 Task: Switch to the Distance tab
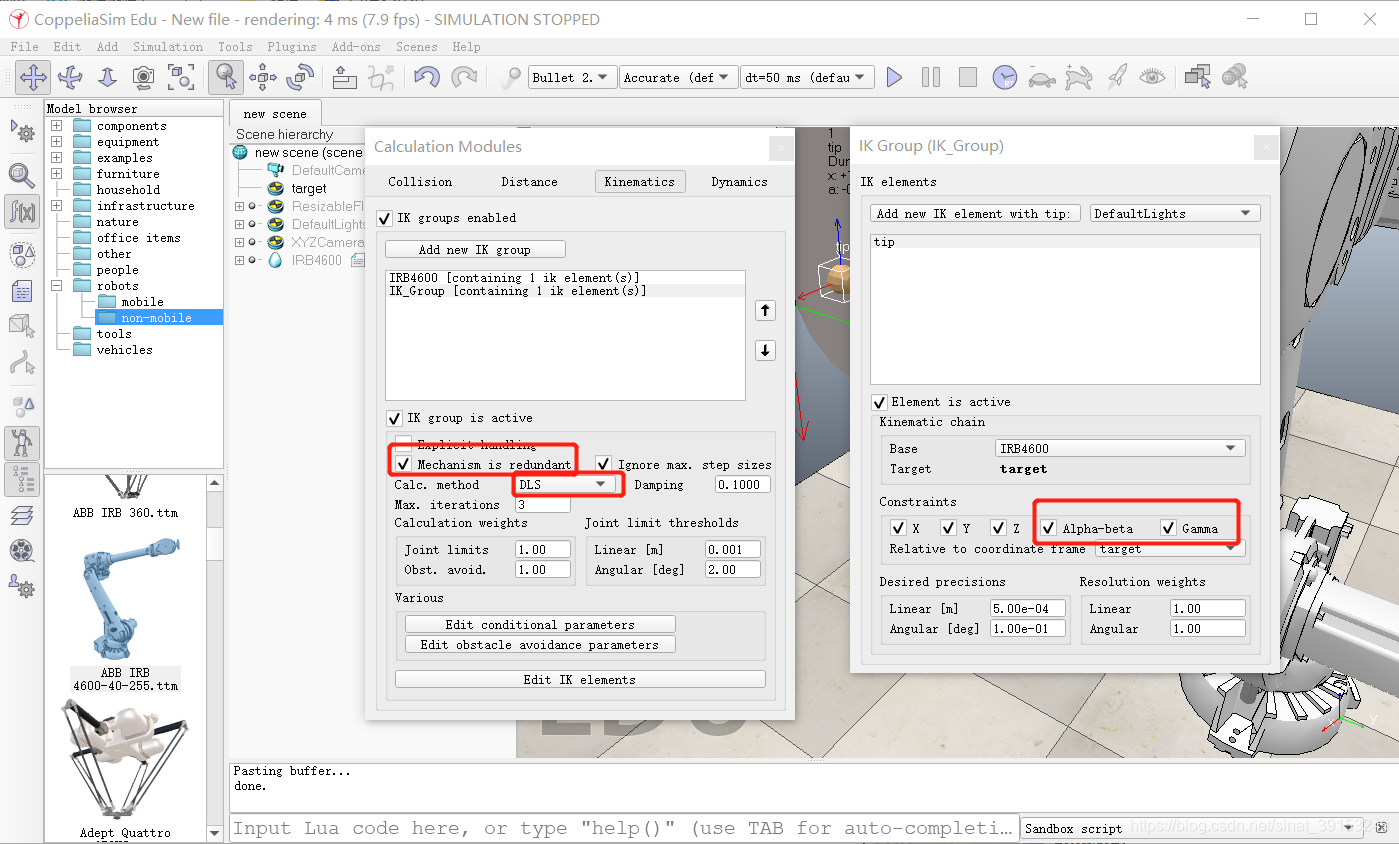[x=529, y=182]
